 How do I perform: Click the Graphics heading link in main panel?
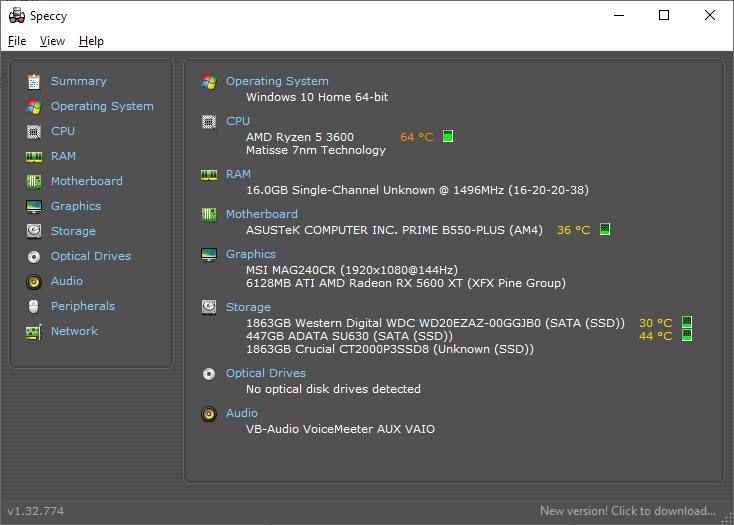pos(251,254)
